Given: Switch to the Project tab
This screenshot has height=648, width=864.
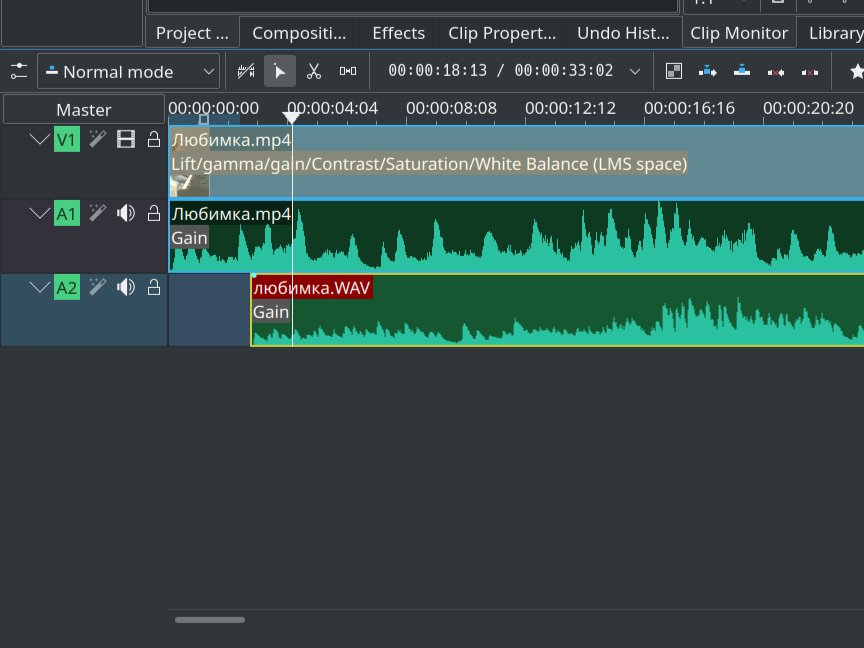Looking at the screenshot, I should [192, 33].
